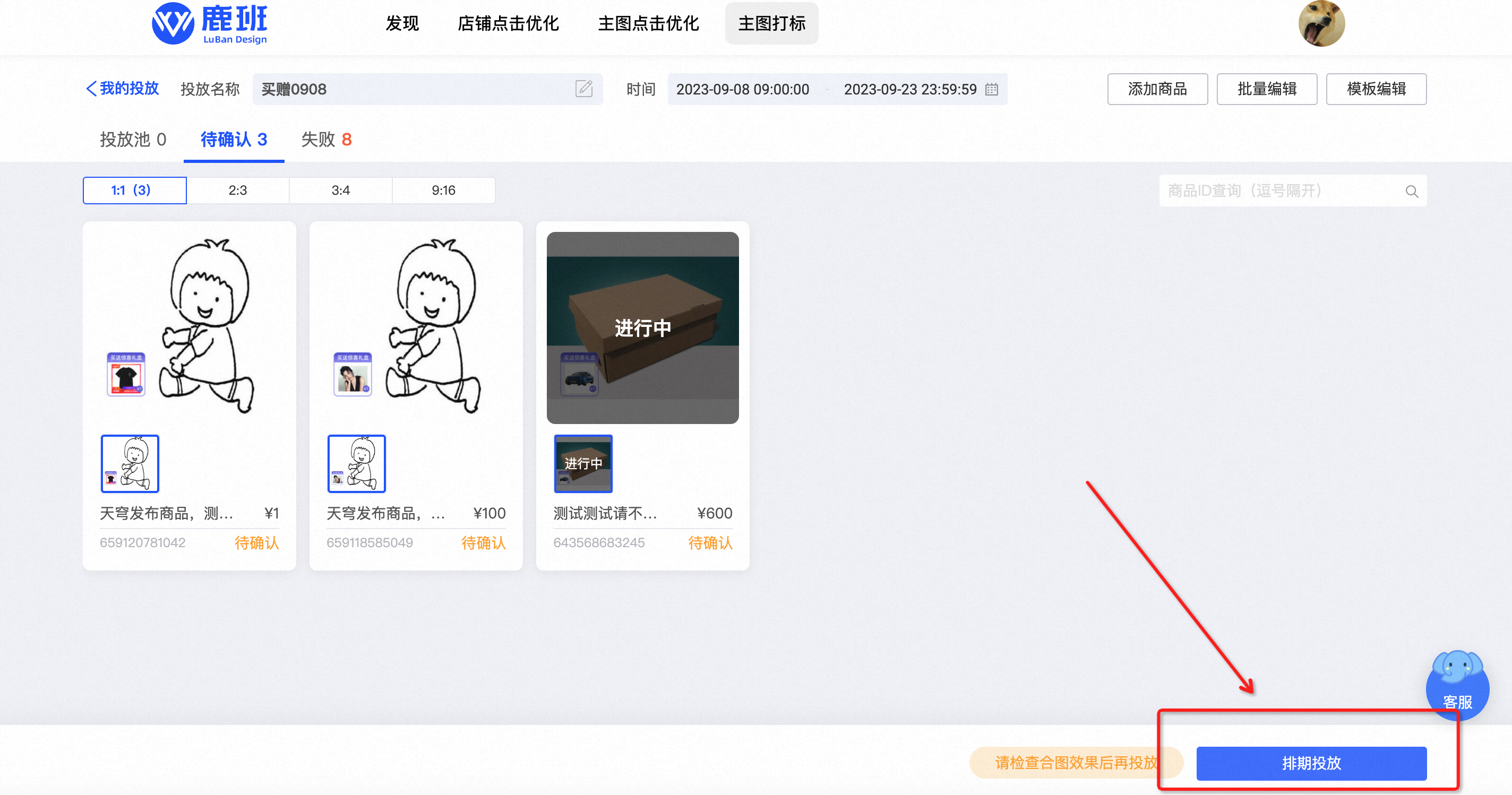1512x795 pixels.
Task: Select small 进行中 thumbnail of product 643568683245
Action: click(x=583, y=463)
